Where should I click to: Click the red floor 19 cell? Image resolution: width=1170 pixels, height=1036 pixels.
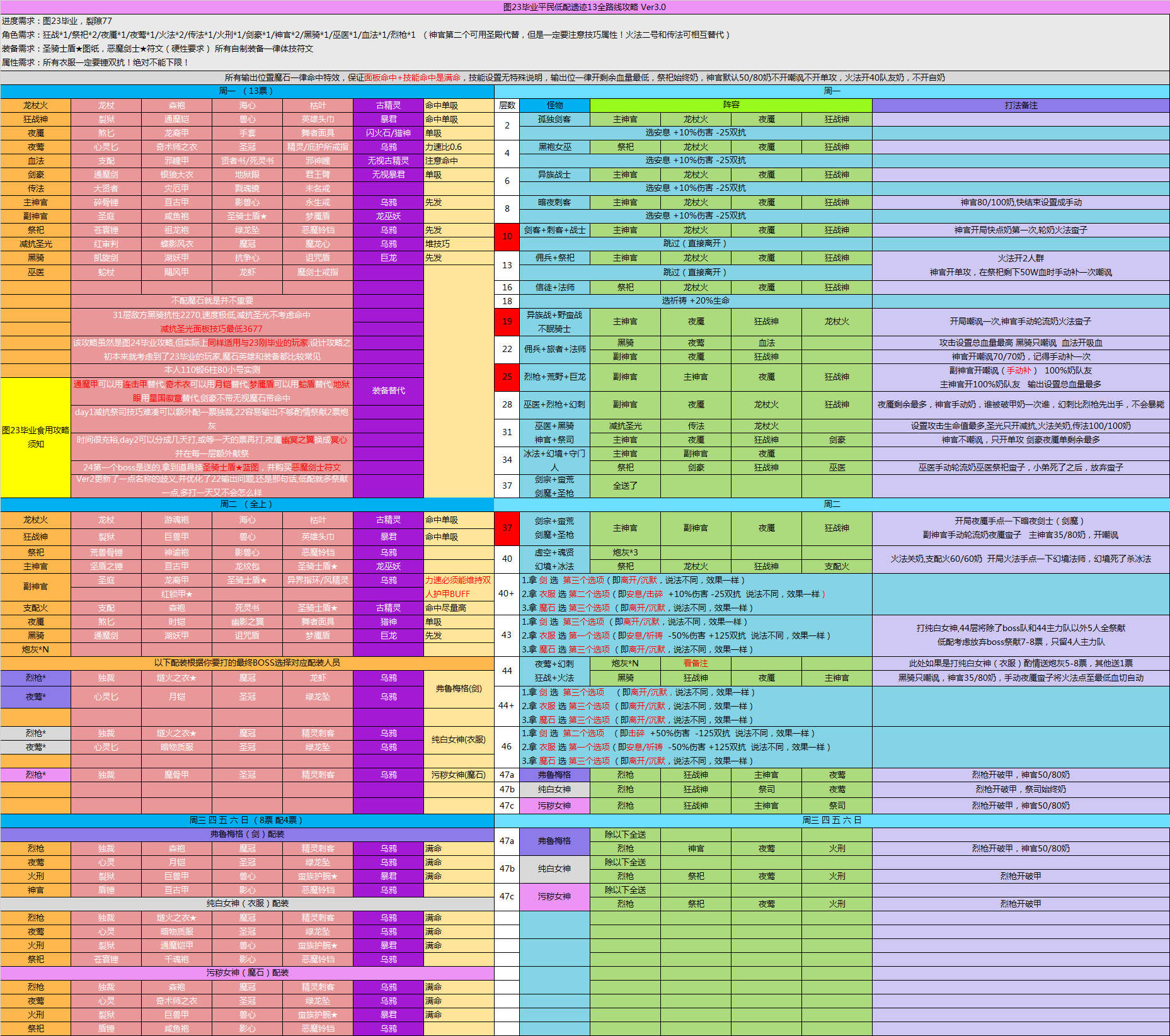[507, 321]
